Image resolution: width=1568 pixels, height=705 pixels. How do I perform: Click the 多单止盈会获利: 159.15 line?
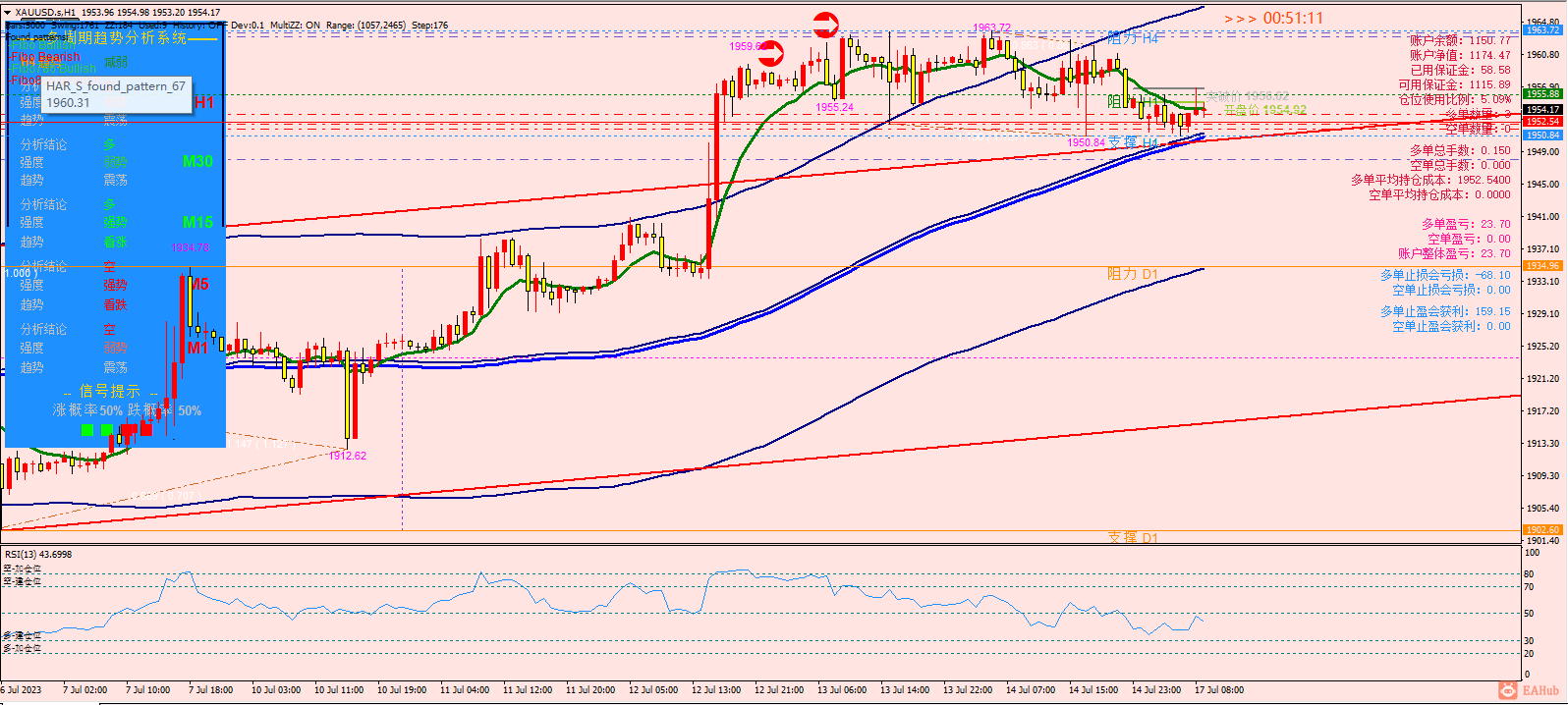coord(1445,311)
